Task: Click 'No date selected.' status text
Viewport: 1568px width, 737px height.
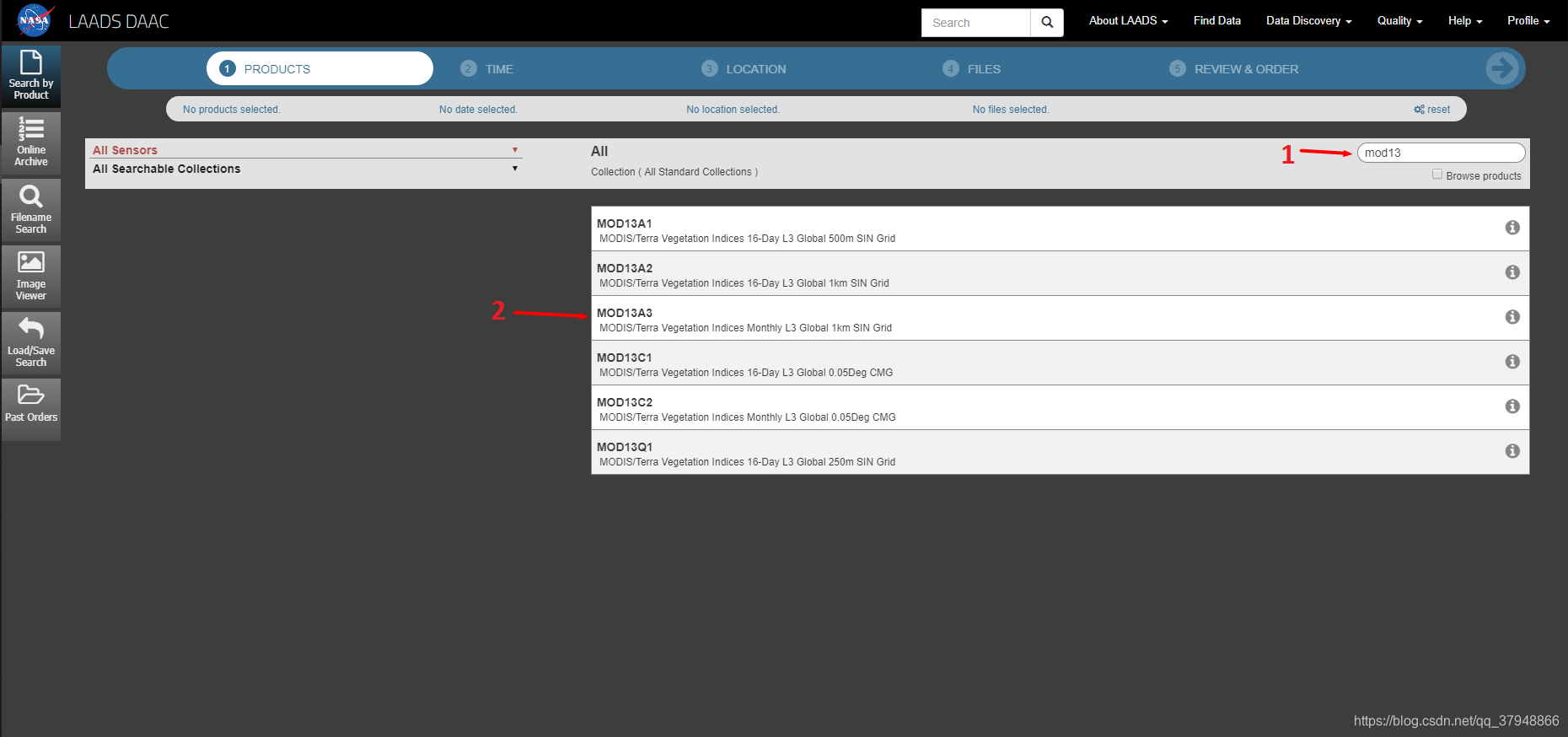Action: click(x=478, y=110)
